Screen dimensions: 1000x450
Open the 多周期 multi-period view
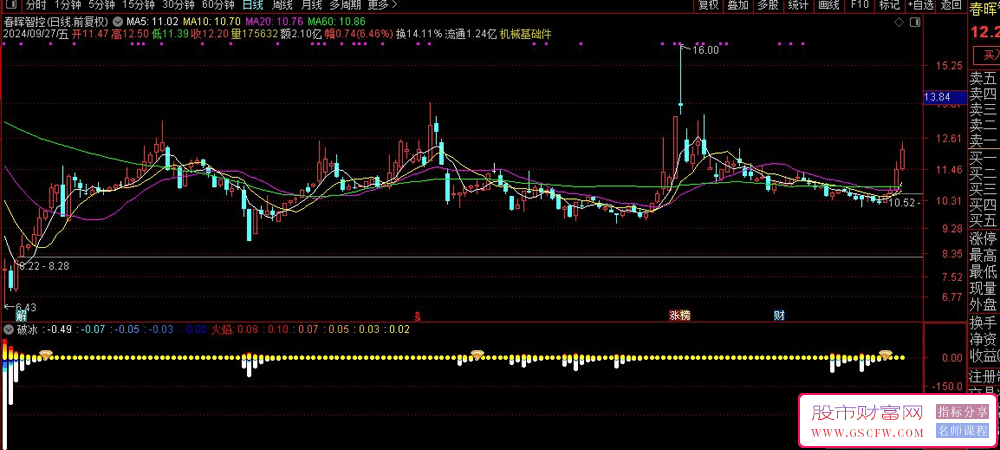pos(345,5)
